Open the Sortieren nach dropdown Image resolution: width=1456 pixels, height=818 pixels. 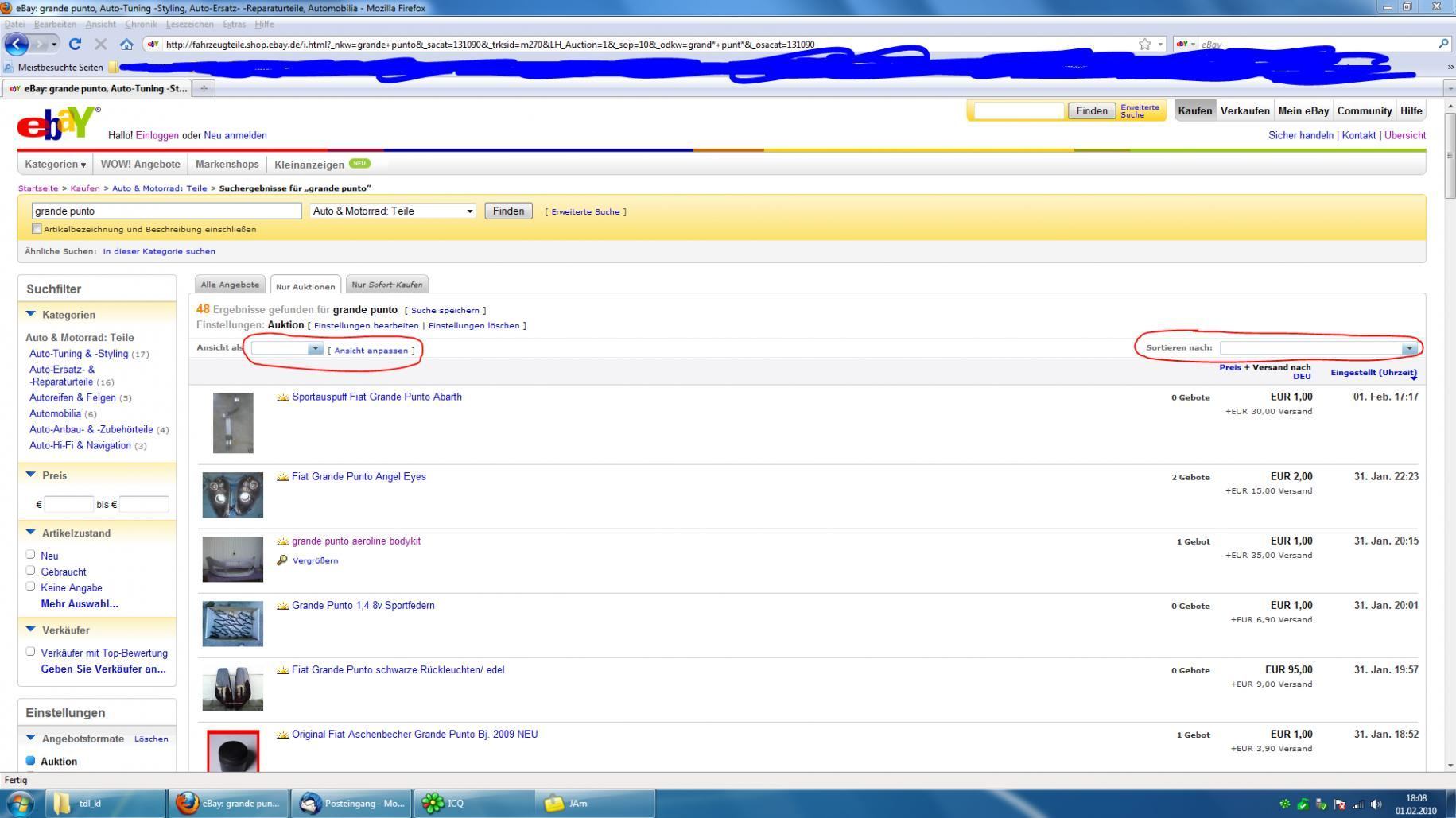point(1318,348)
